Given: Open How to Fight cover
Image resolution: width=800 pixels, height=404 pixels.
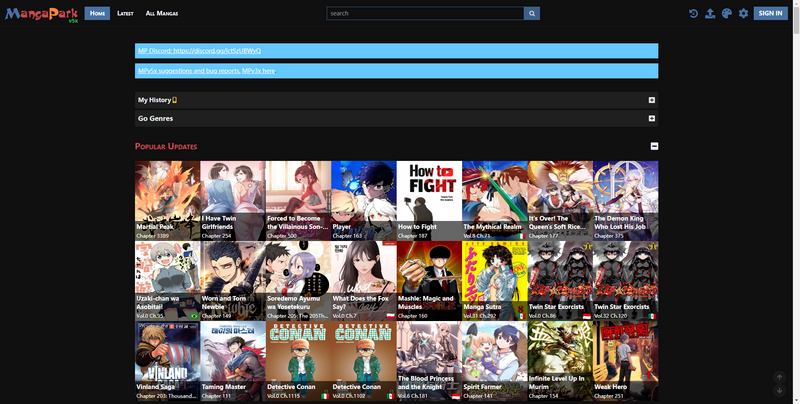Looking at the screenshot, I should click(x=429, y=200).
